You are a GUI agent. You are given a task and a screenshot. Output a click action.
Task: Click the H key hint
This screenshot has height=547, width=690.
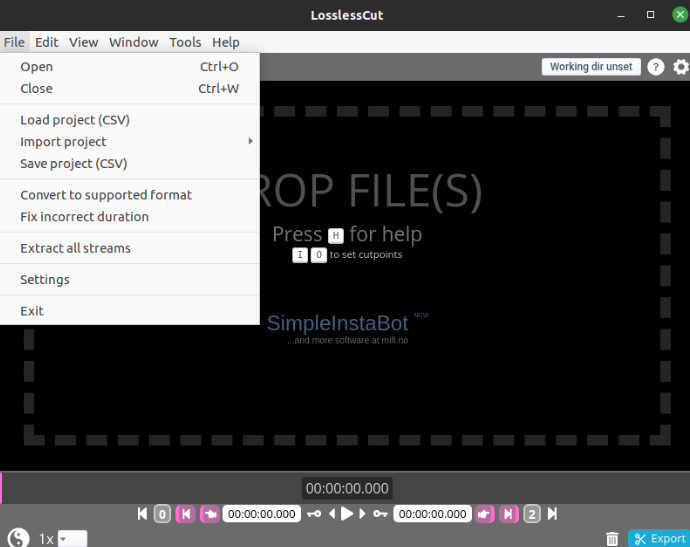(336, 236)
